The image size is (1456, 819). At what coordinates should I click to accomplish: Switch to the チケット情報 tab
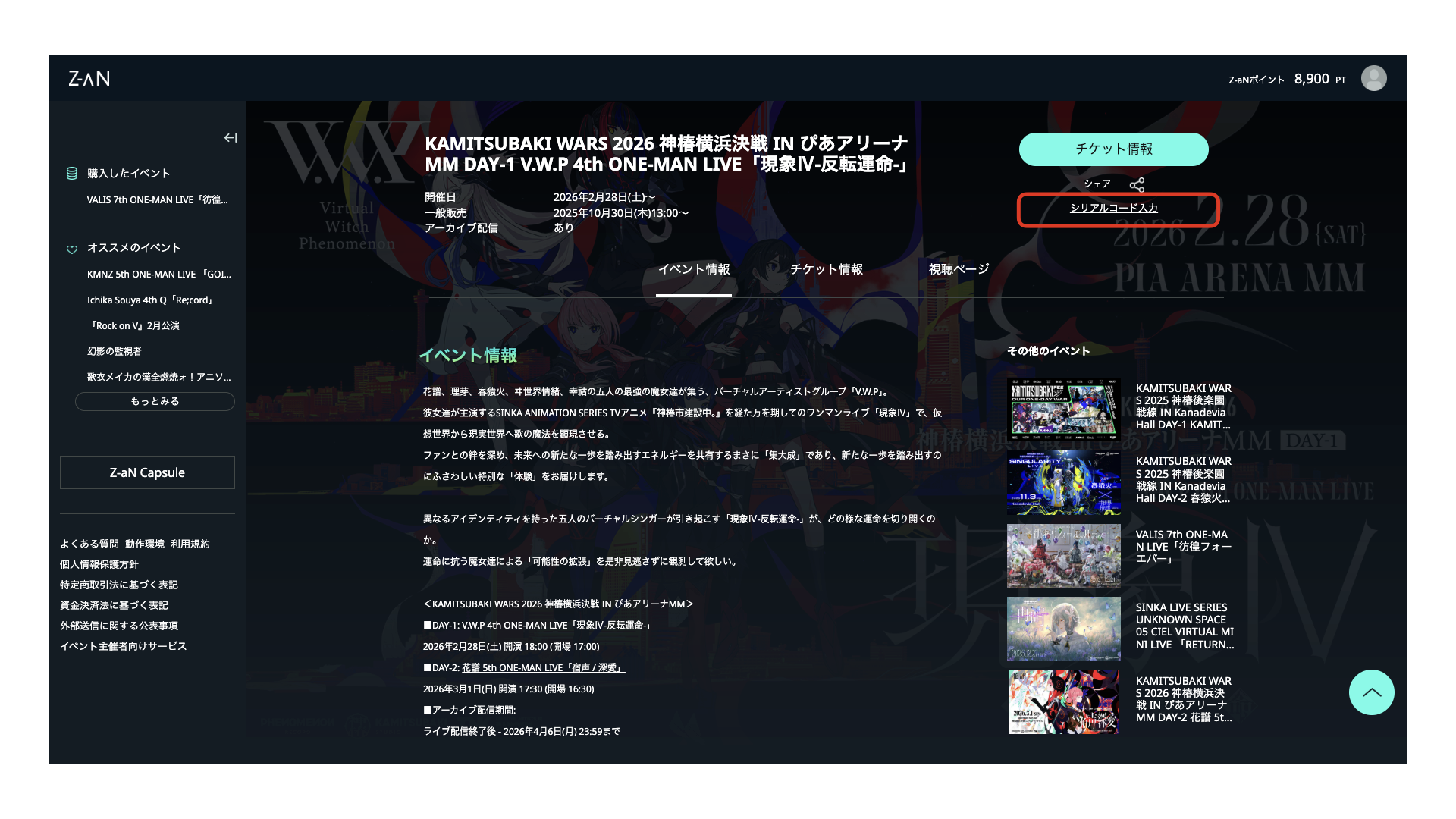coord(826,269)
